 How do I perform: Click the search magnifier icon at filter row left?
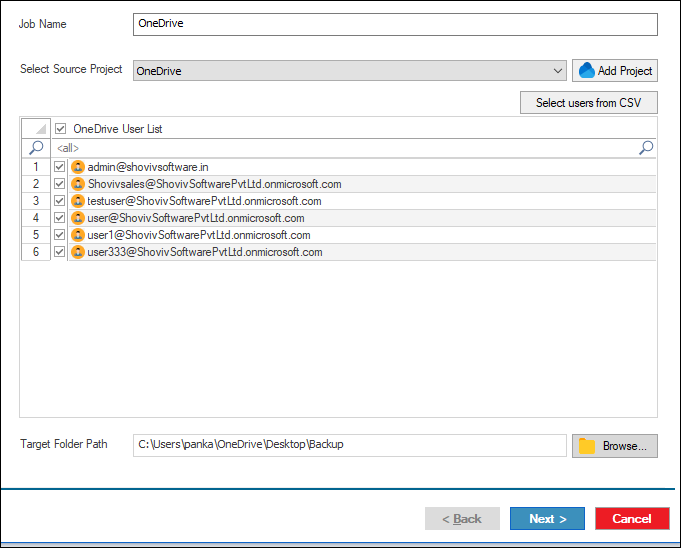pos(36,148)
